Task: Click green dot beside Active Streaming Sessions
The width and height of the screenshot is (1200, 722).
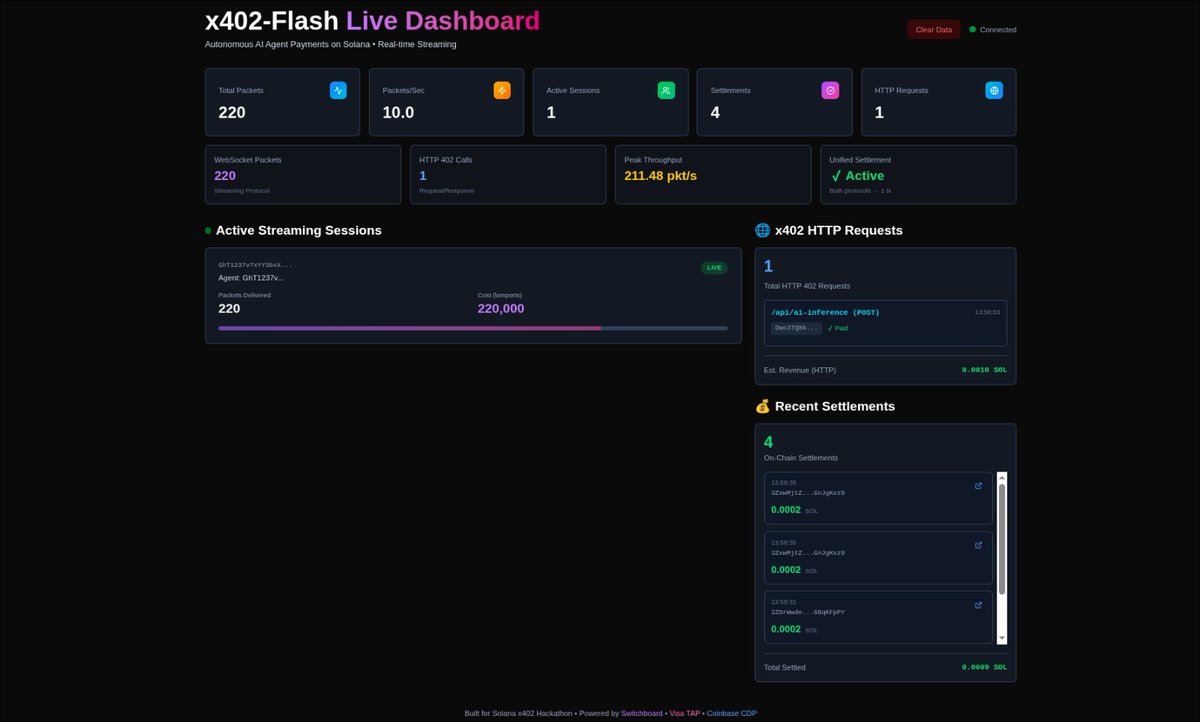Action: click(x=208, y=230)
